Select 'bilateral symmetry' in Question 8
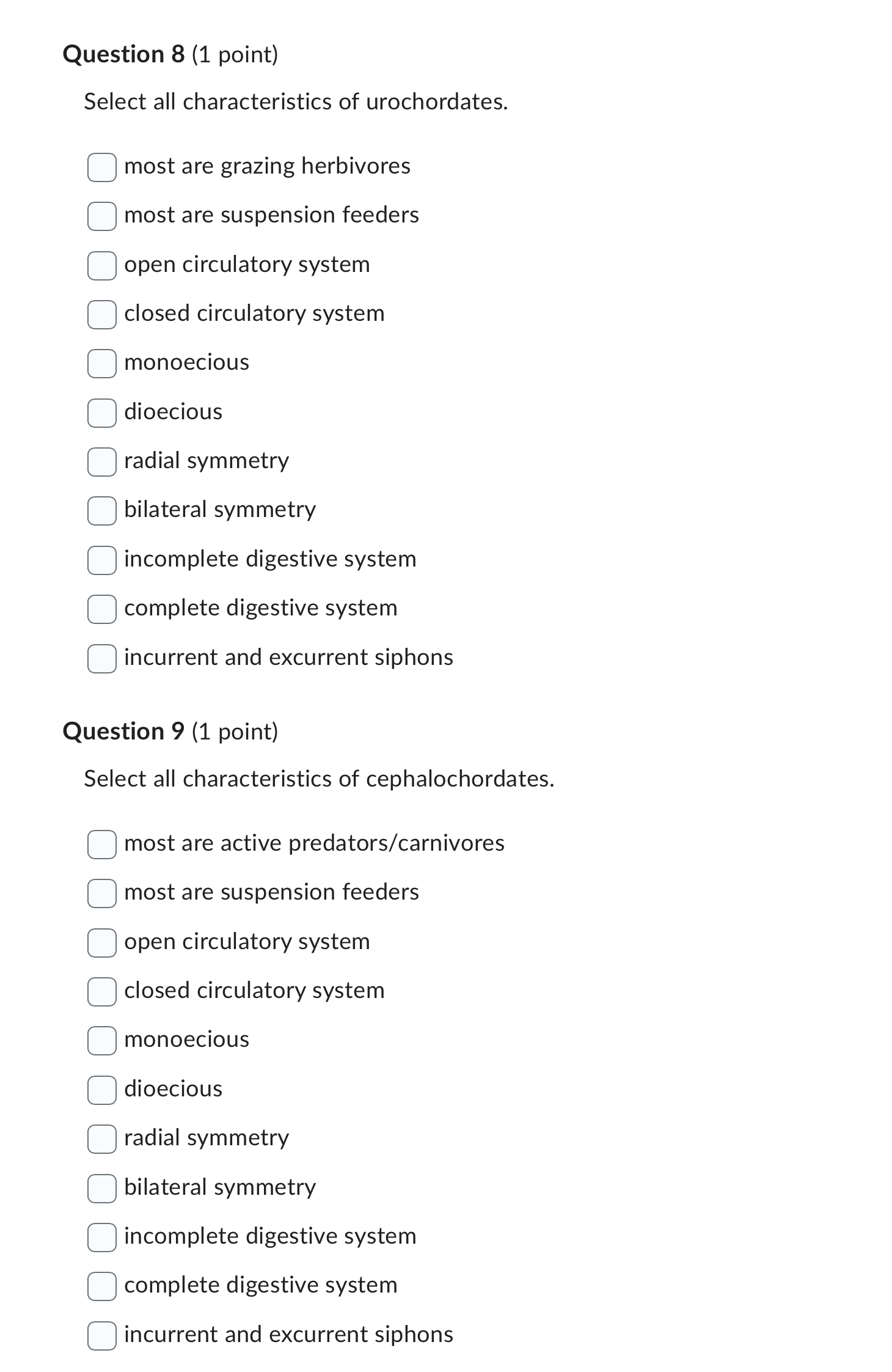The width and height of the screenshot is (892, 1372). point(101,511)
